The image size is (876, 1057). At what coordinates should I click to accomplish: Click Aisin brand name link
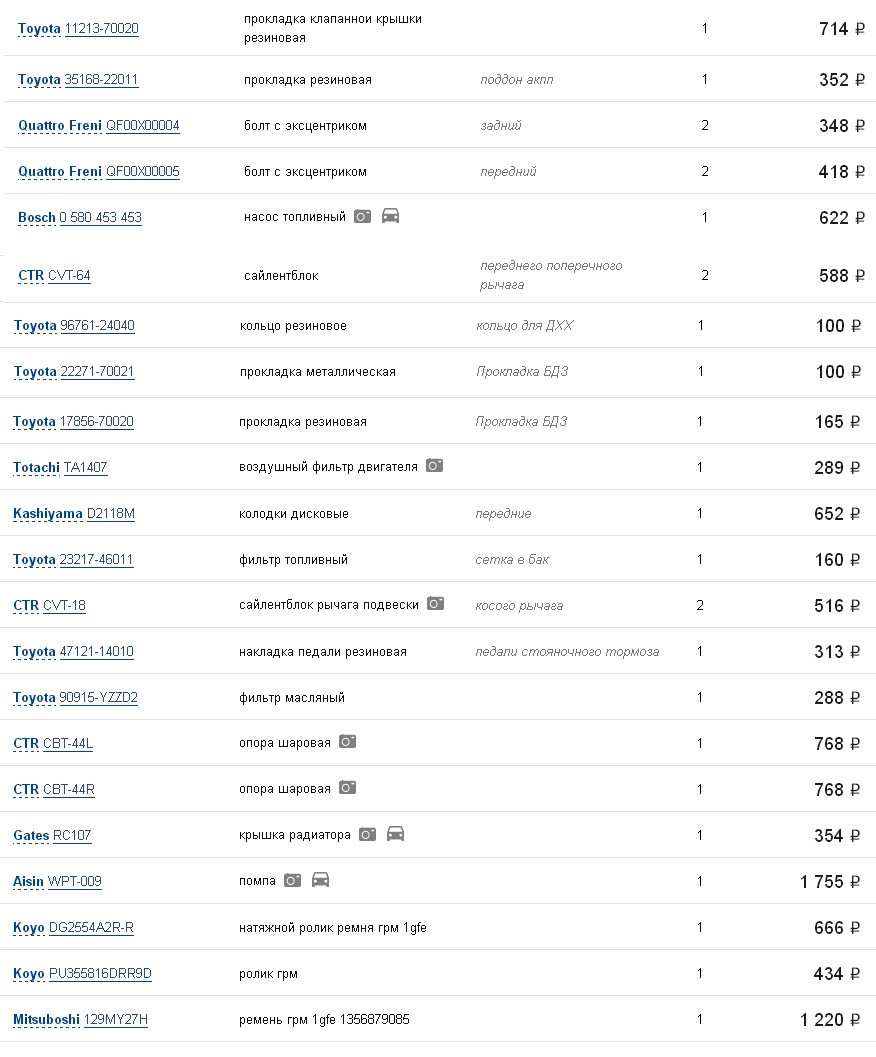28,882
